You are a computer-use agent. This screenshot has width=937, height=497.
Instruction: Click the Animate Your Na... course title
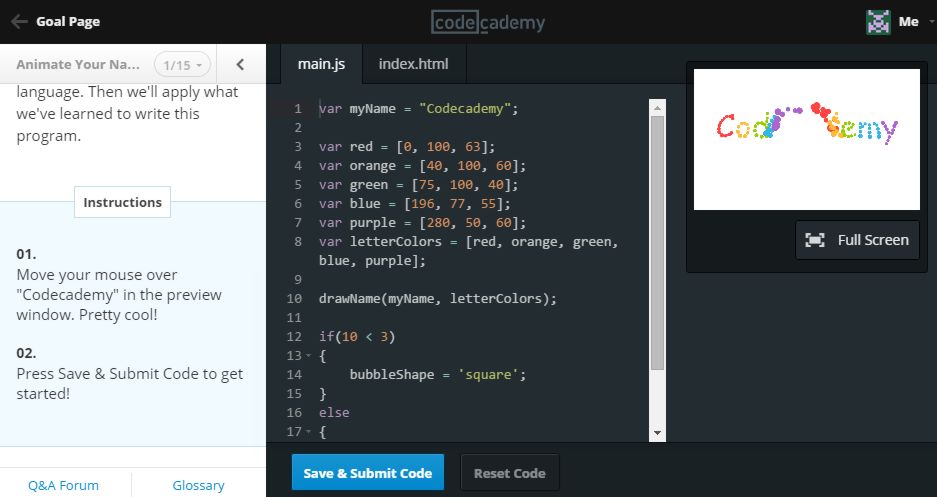coord(78,65)
